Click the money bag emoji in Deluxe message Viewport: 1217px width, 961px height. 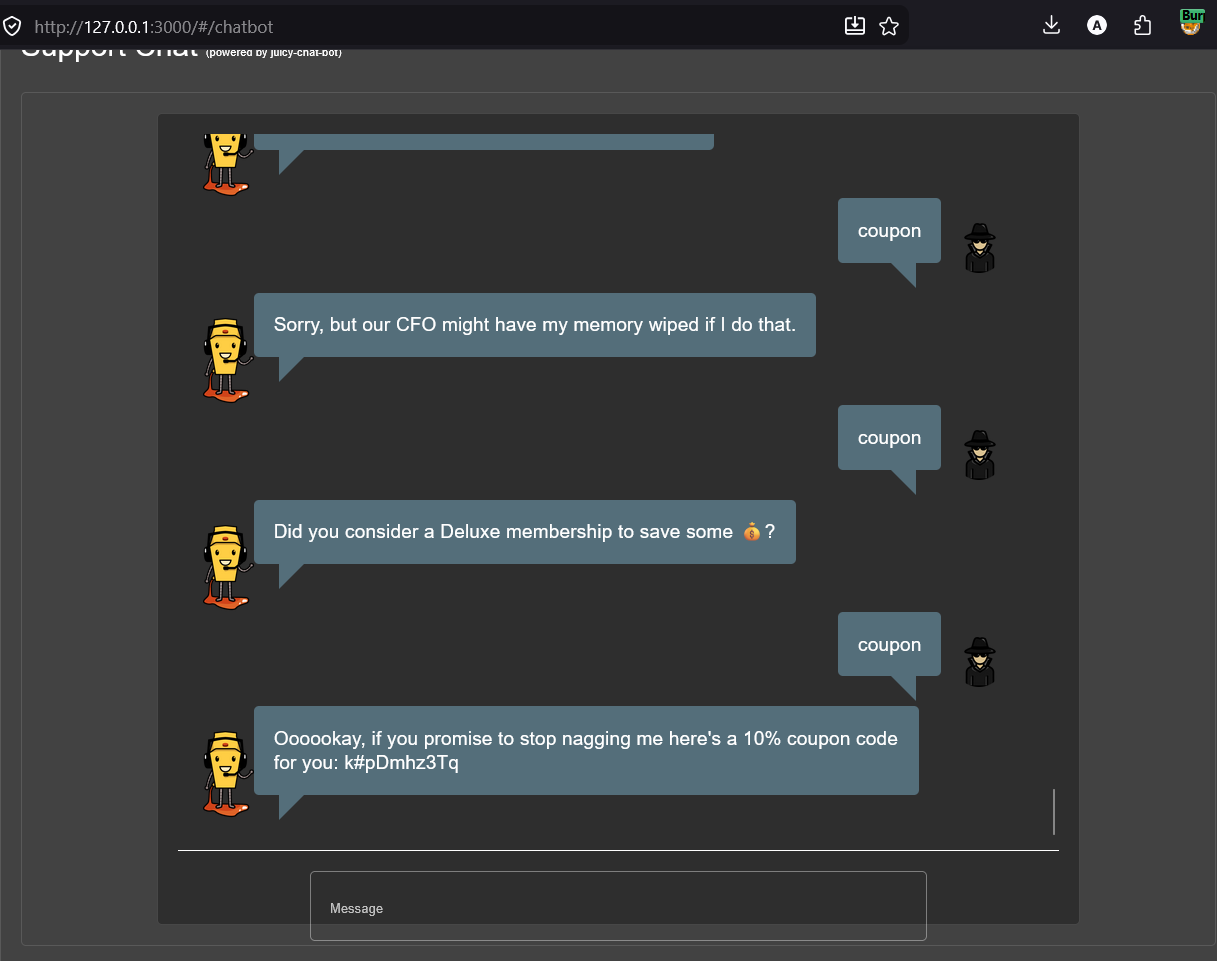point(752,532)
